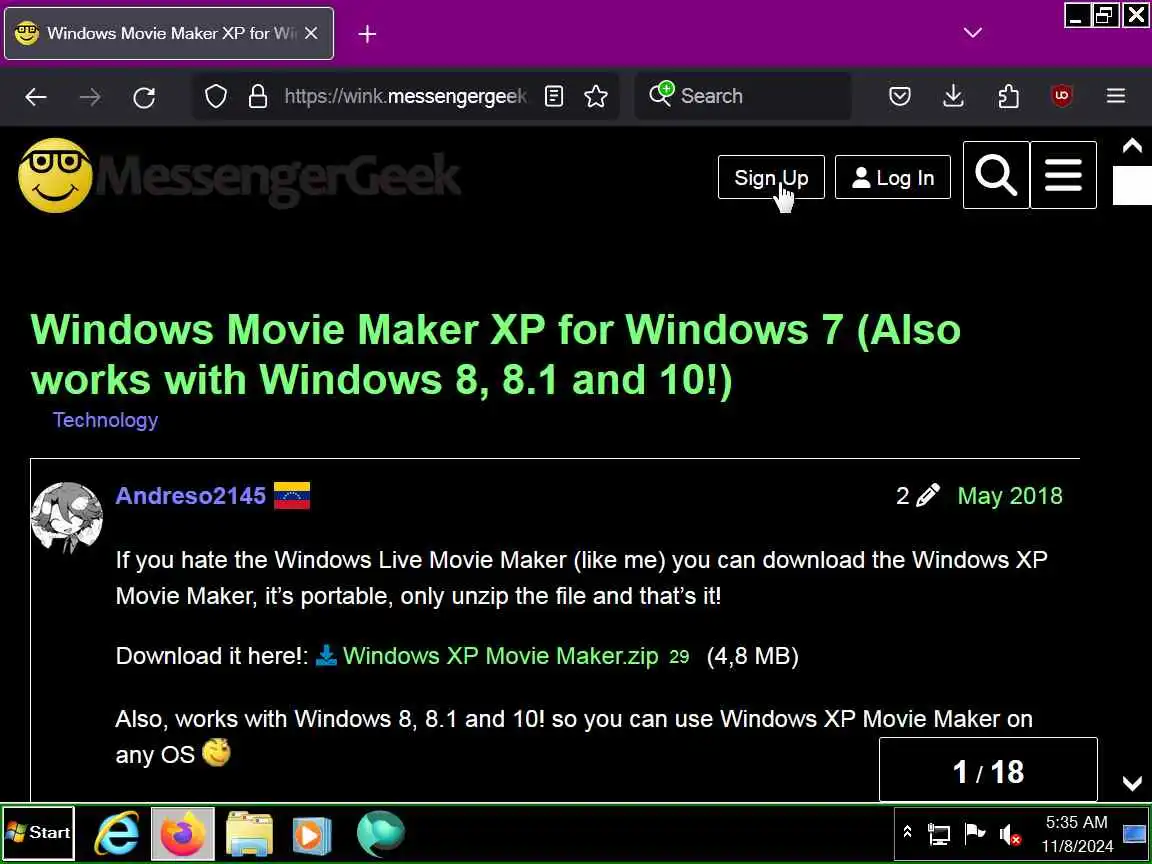Focus the Firefox Search box
Viewport: 1152px width, 864px height.
tap(742, 96)
